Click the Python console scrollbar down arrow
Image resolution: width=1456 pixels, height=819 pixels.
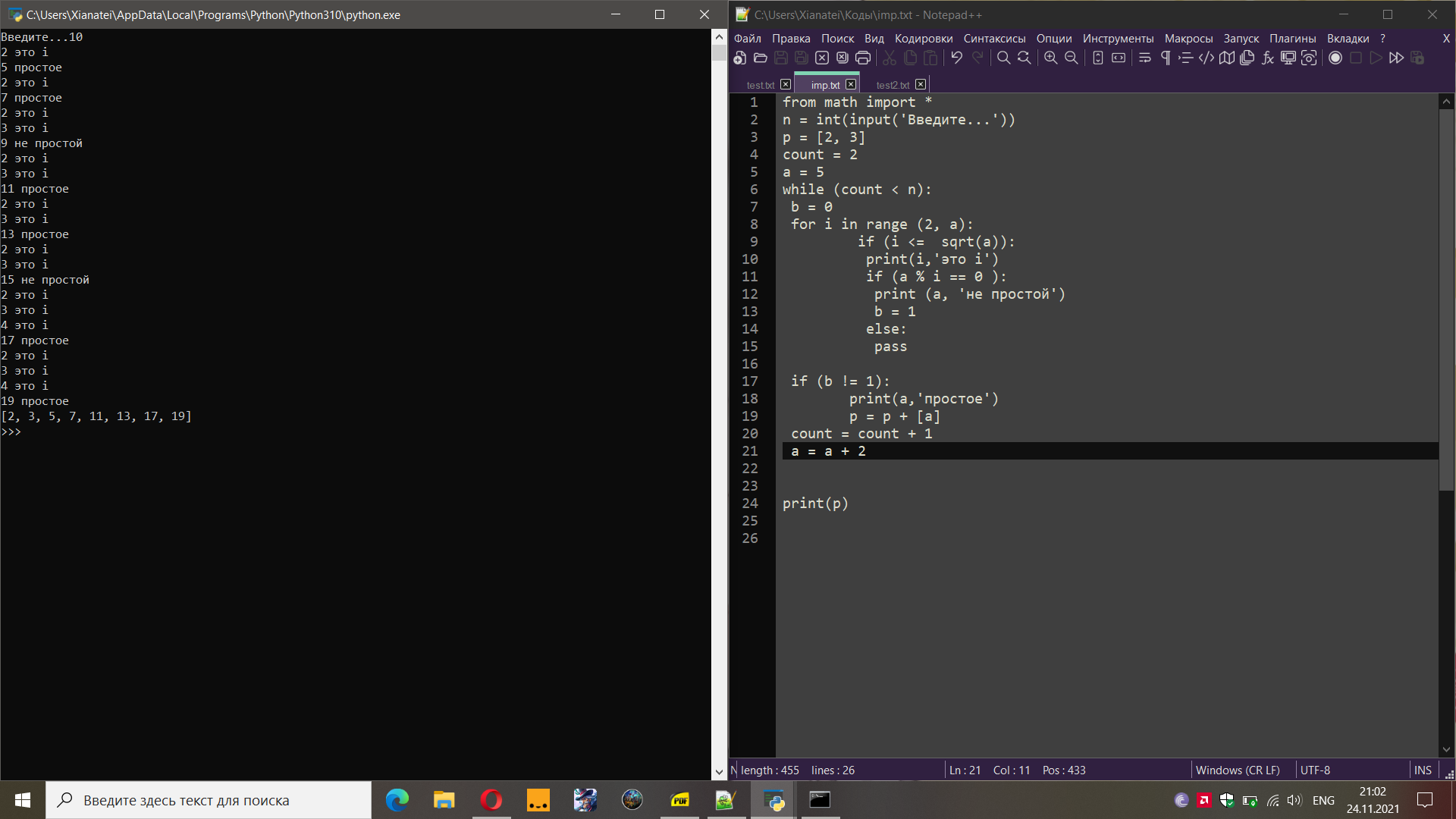coord(719,772)
